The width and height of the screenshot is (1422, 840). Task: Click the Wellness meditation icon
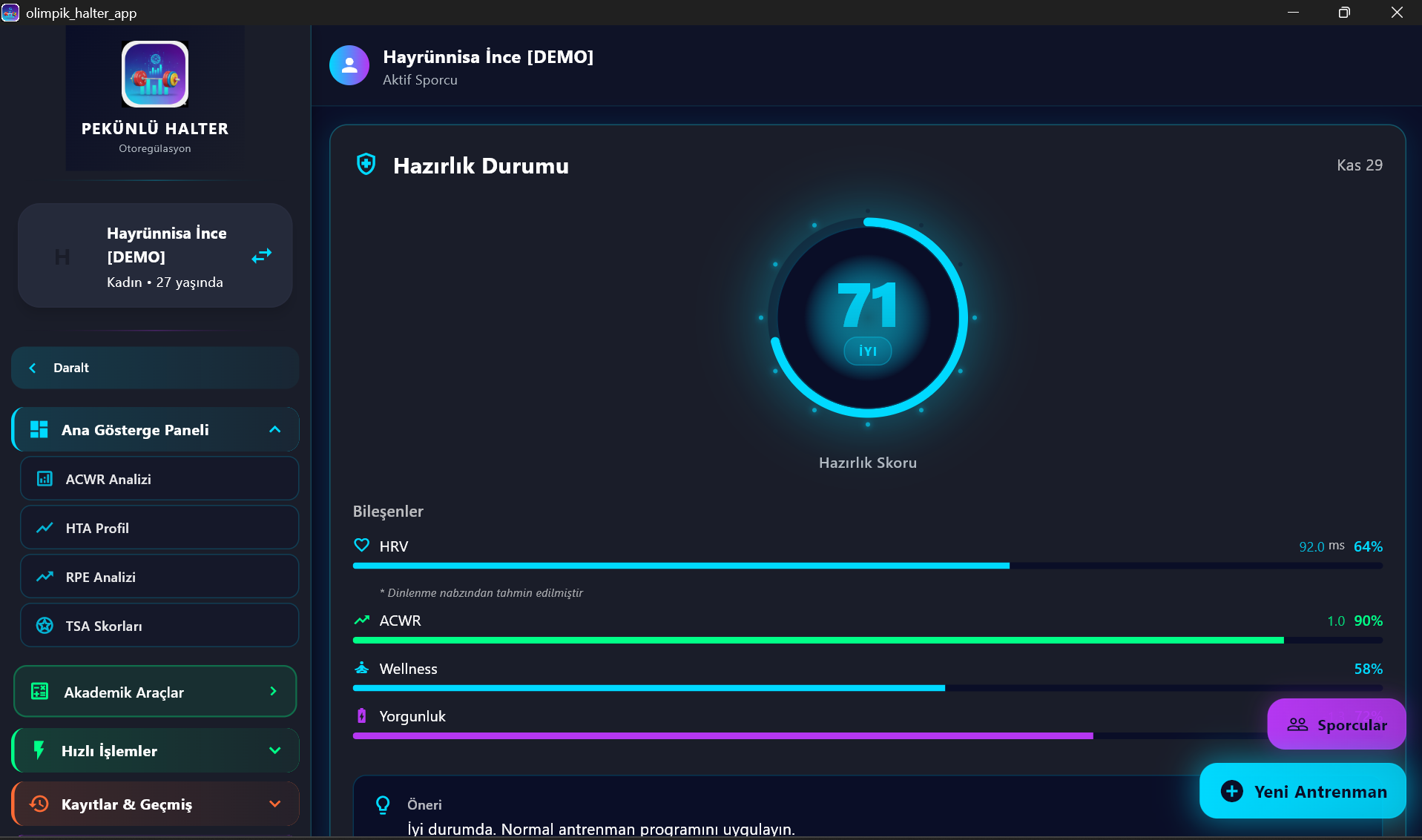pos(361,668)
